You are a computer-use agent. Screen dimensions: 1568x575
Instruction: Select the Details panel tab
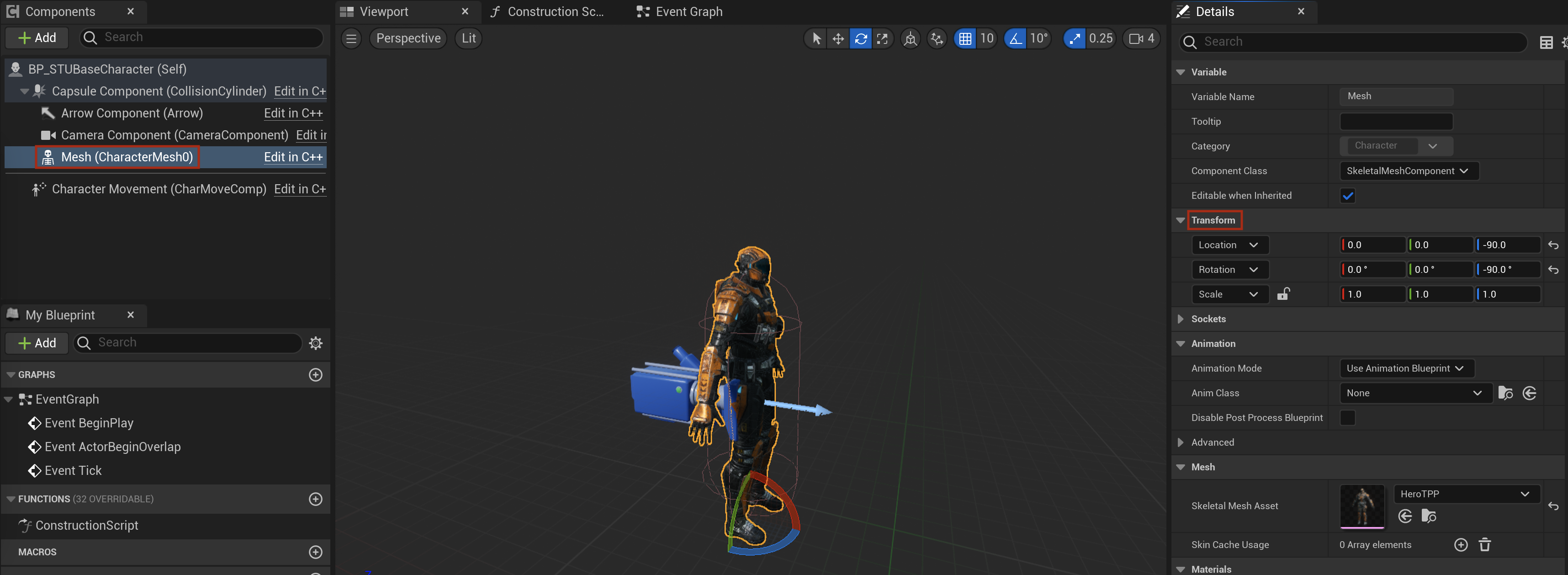[x=1214, y=11]
